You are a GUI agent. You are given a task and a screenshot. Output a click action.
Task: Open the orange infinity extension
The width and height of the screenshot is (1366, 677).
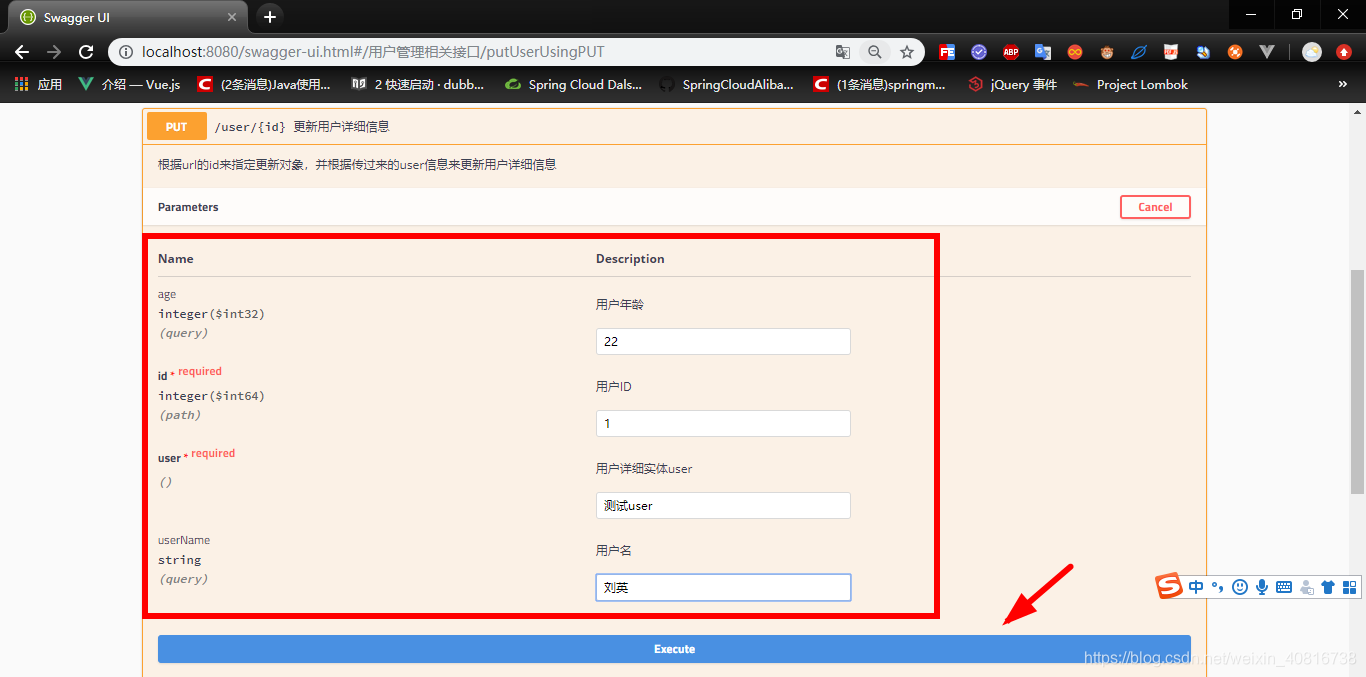1075,52
